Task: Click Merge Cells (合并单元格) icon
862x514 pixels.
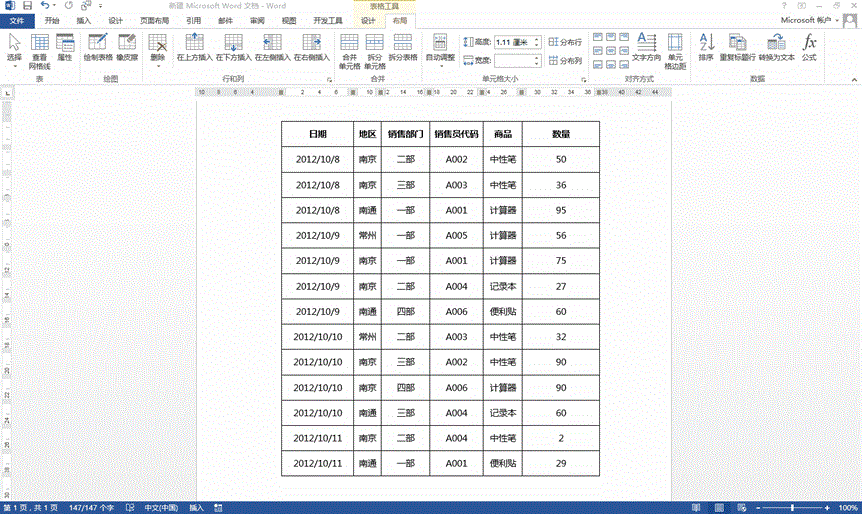Action: [x=349, y=46]
